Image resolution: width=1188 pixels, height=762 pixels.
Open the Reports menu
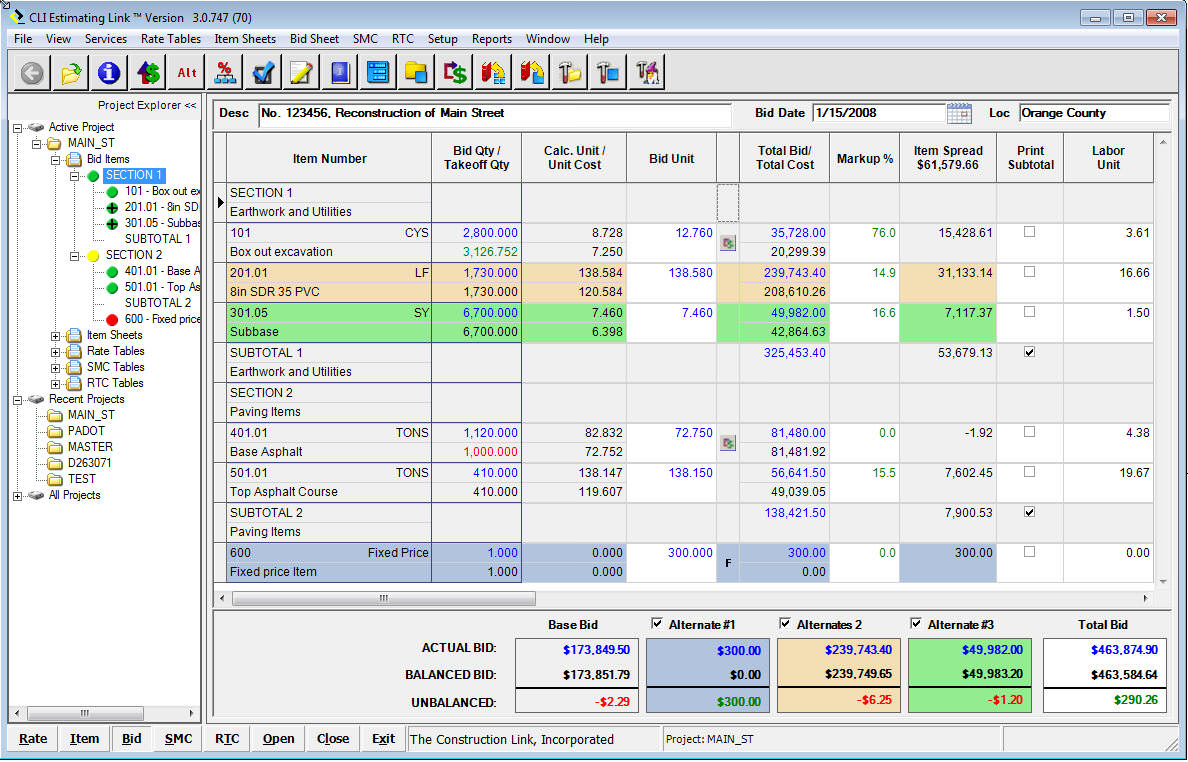[x=491, y=39]
